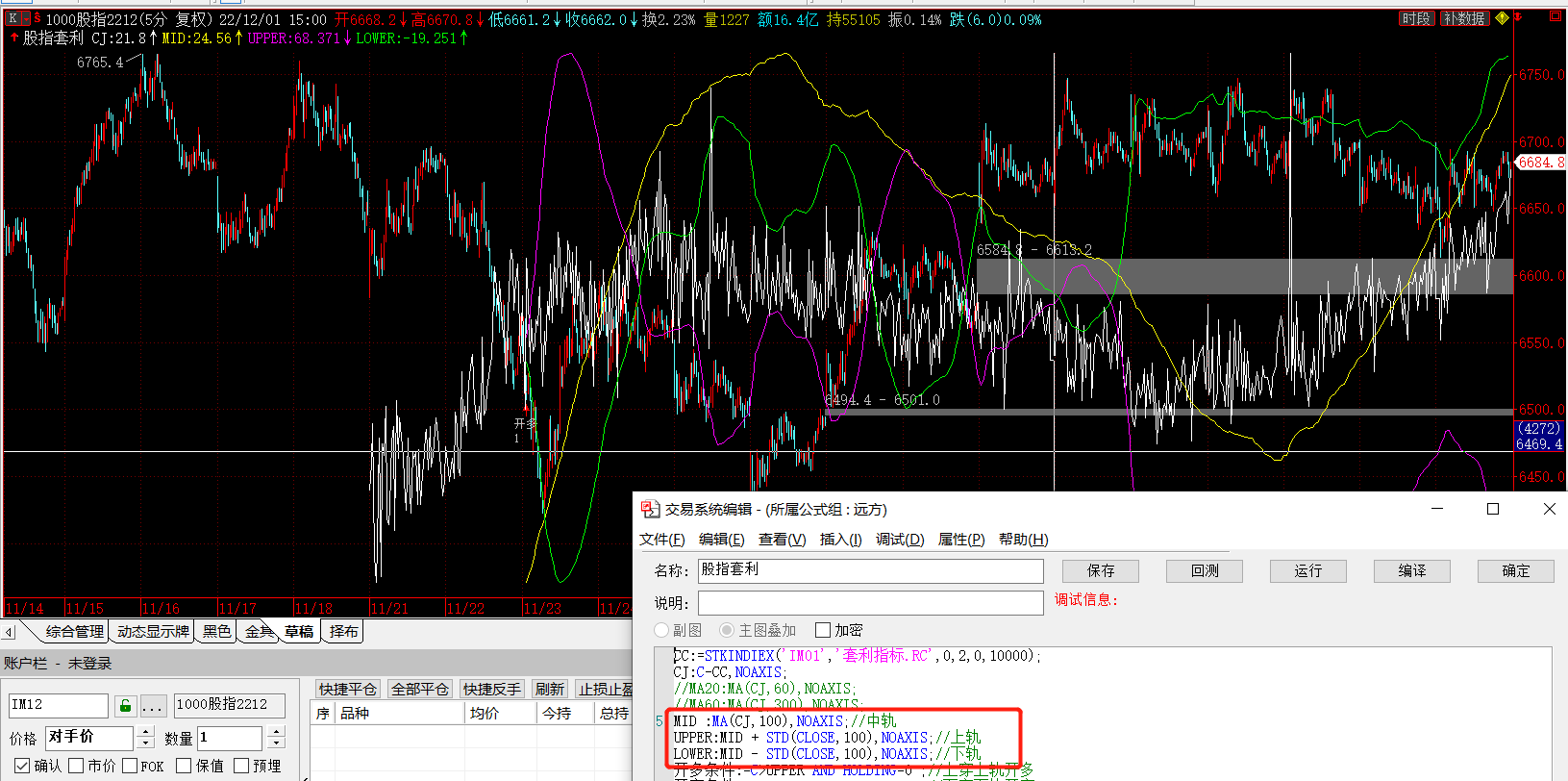Image resolution: width=1568 pixels, height=781 pixels.
Task: Click the IM12 contract code input field
Action: [59, 705]
